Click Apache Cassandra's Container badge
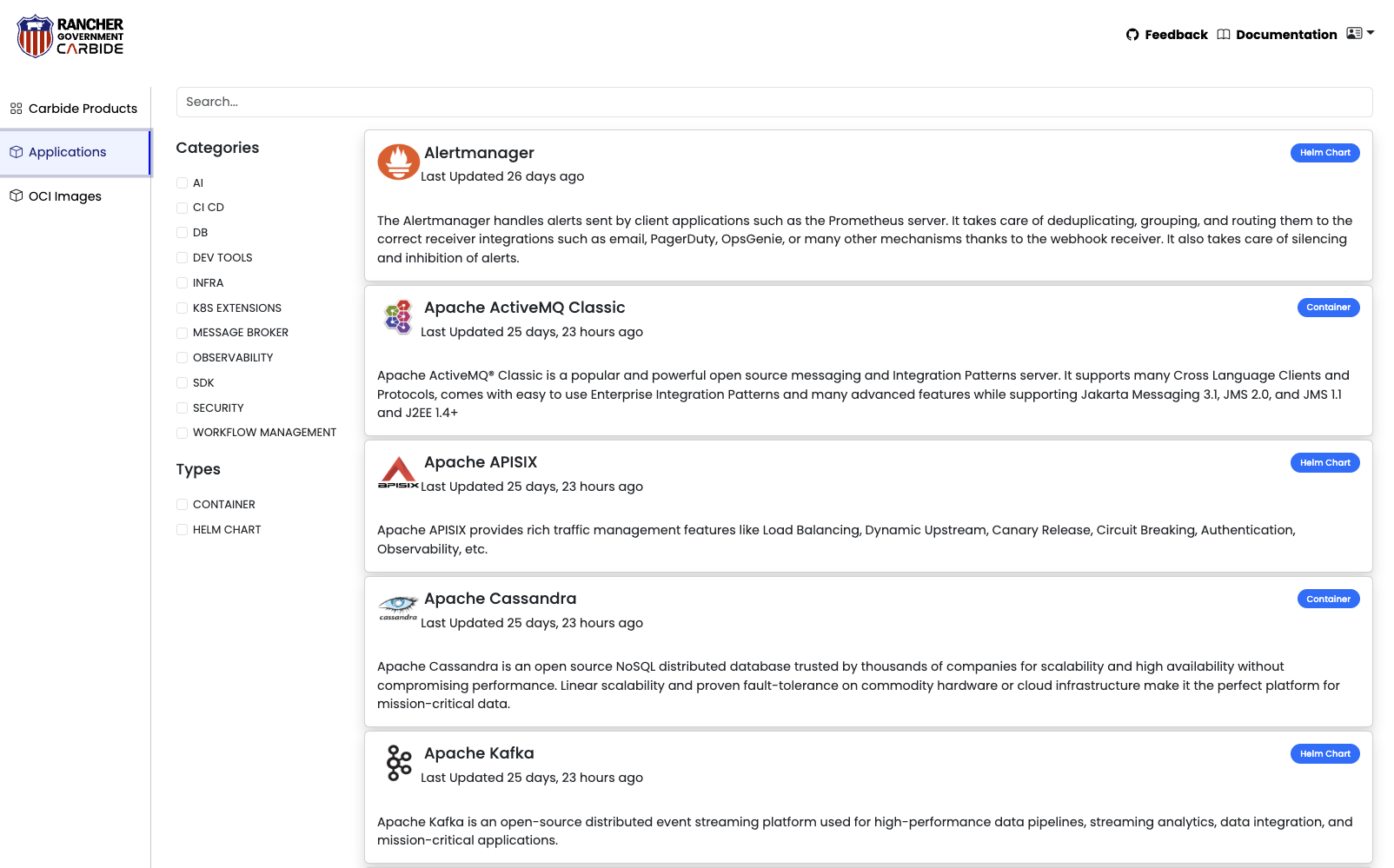This screenshot has height=868, width=1394. tap(1328, 600)
